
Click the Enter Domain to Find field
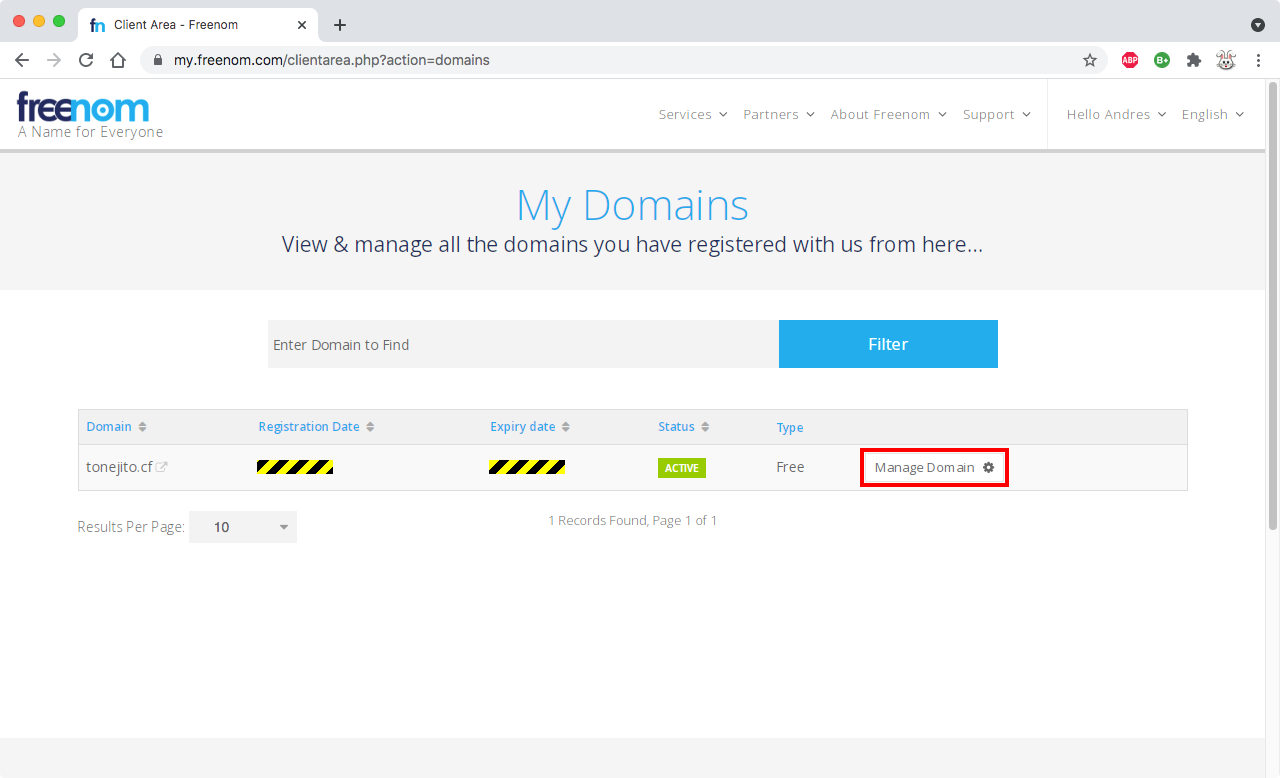[523, 344]
